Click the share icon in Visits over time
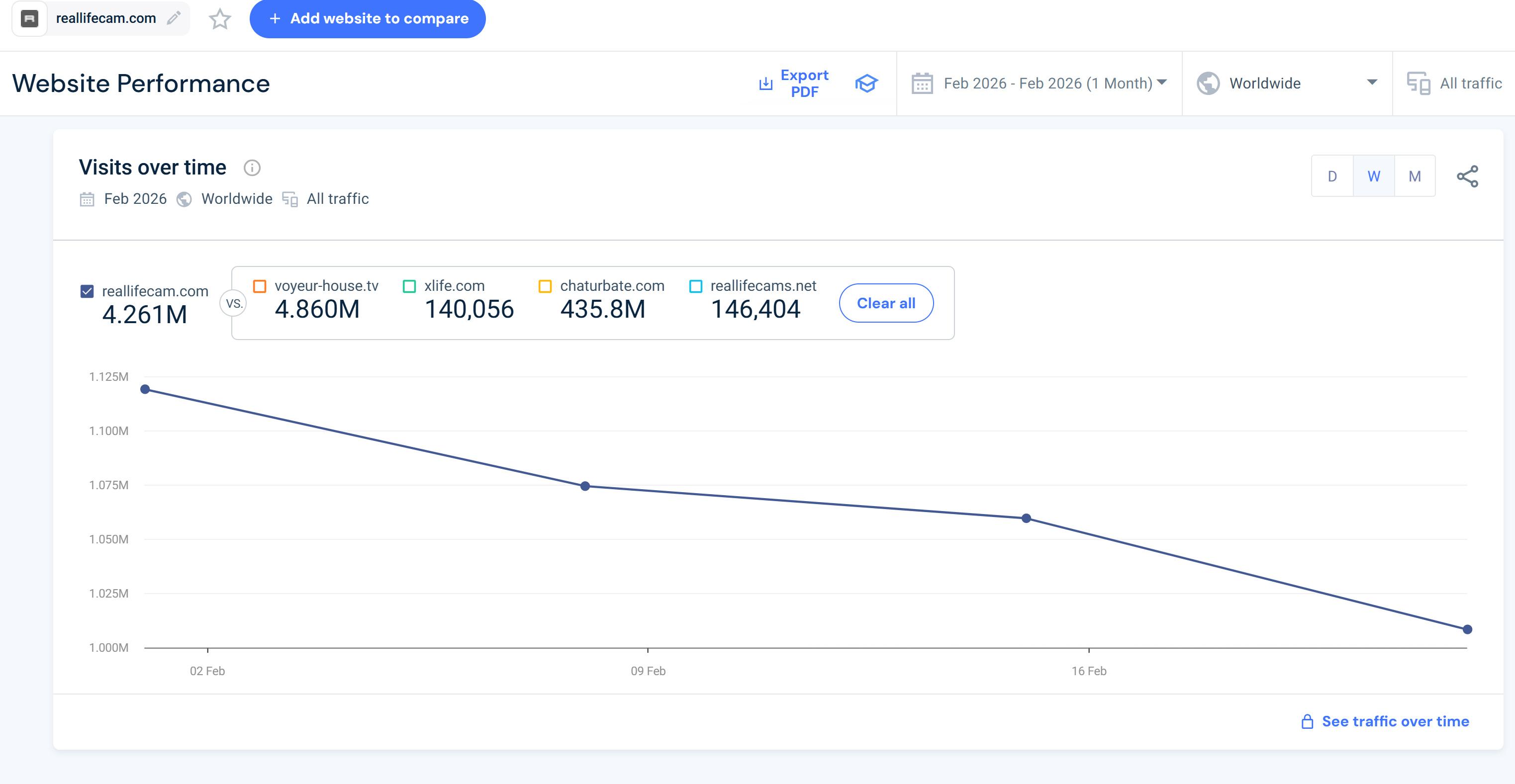The image size is (1515, 784). 1467,176
